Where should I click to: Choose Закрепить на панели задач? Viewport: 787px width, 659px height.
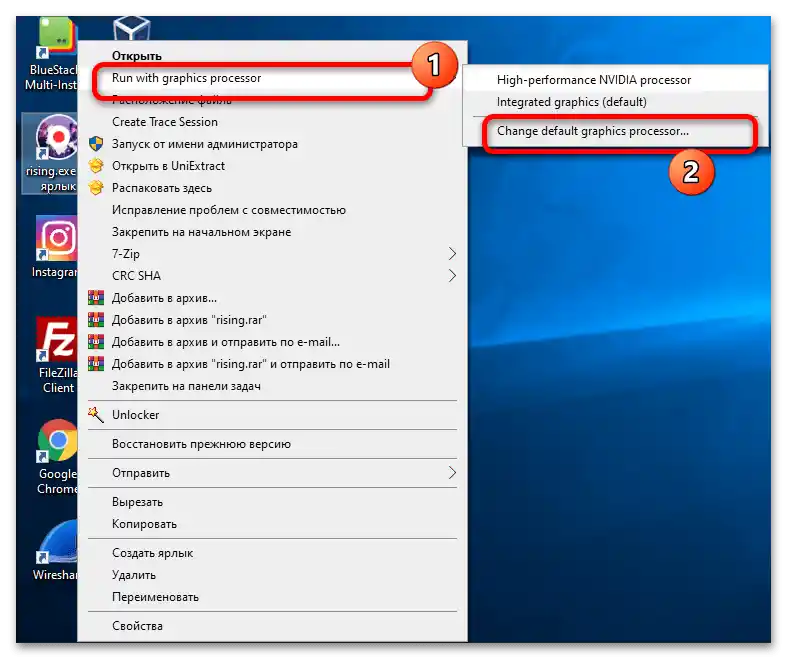coord(272,386)
